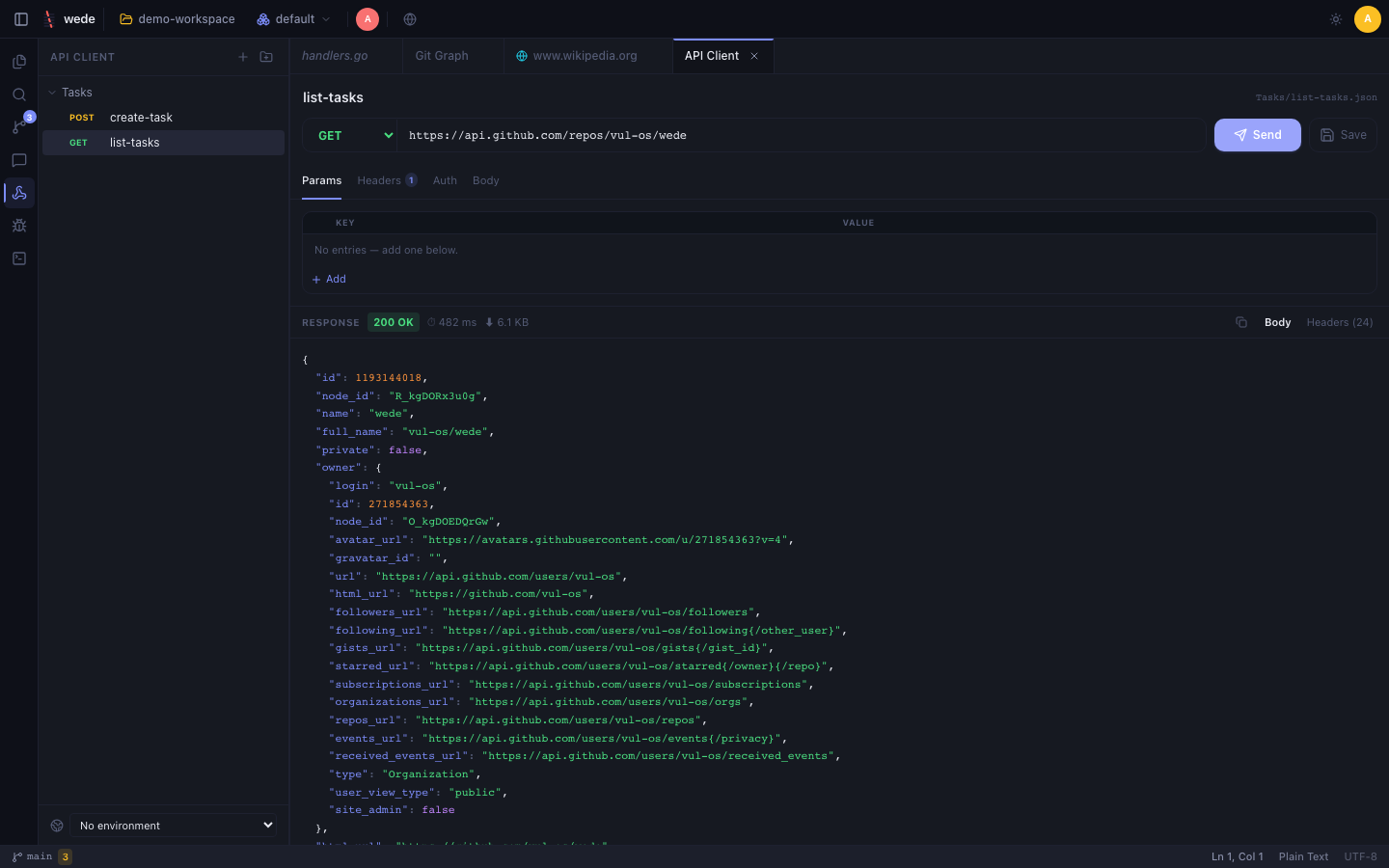Open the Chat bubble icon in sidebar
The height and width of the screenshot is (868, 1389).
click(19, 160)
